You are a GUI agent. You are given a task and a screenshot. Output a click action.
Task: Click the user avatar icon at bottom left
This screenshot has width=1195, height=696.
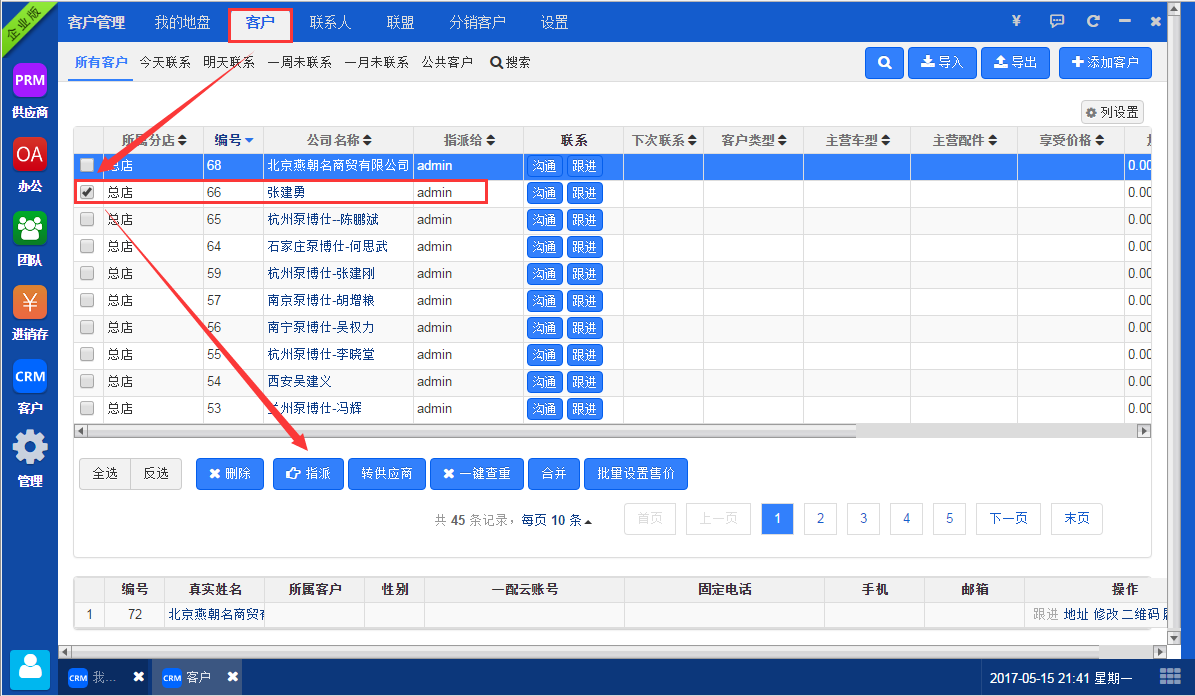30,669
